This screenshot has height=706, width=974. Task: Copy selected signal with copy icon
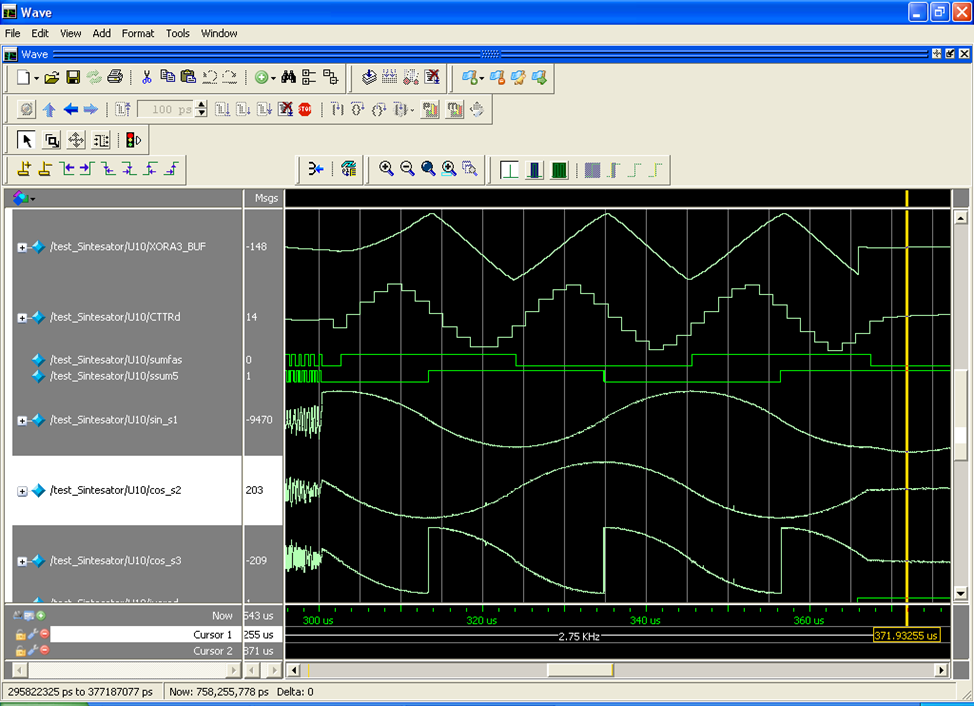[x=168, y=76]
